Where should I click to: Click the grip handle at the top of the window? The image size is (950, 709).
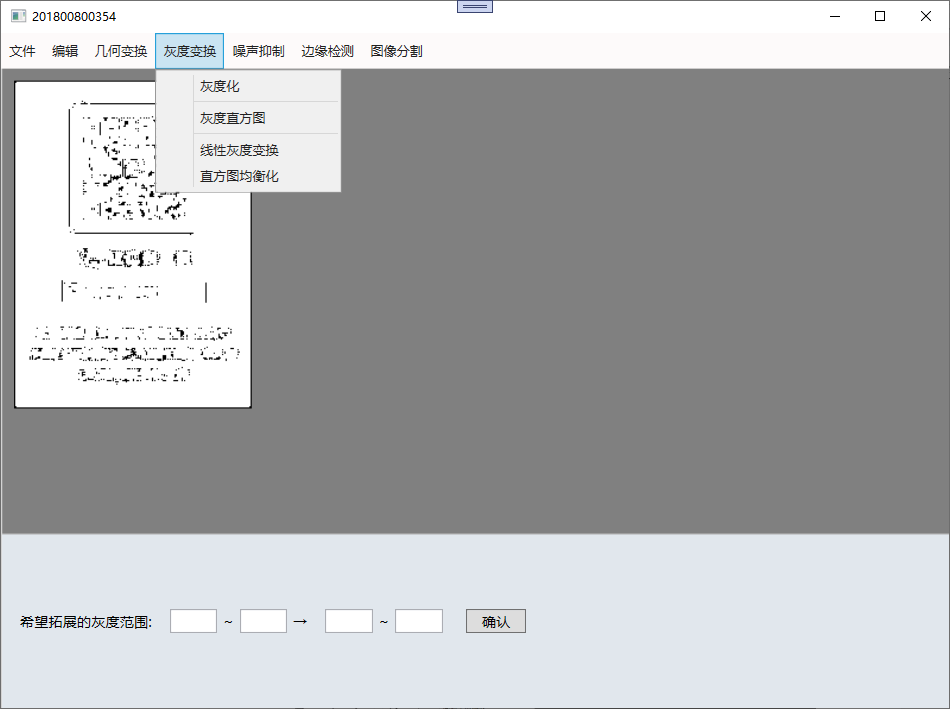[x=475, y=7]
